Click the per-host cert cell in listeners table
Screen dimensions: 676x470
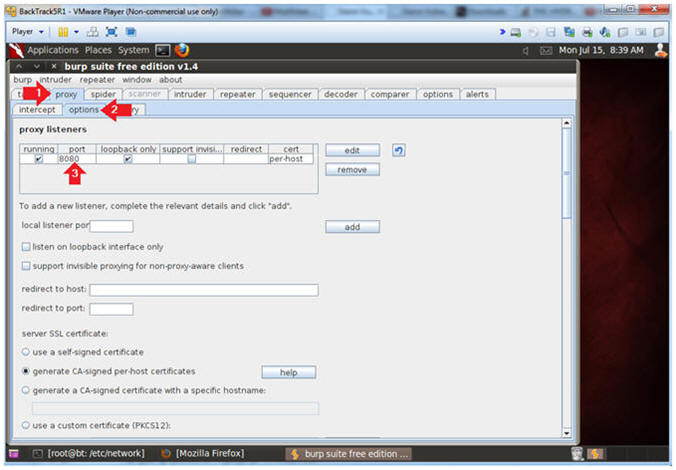[x=291, y=159]
